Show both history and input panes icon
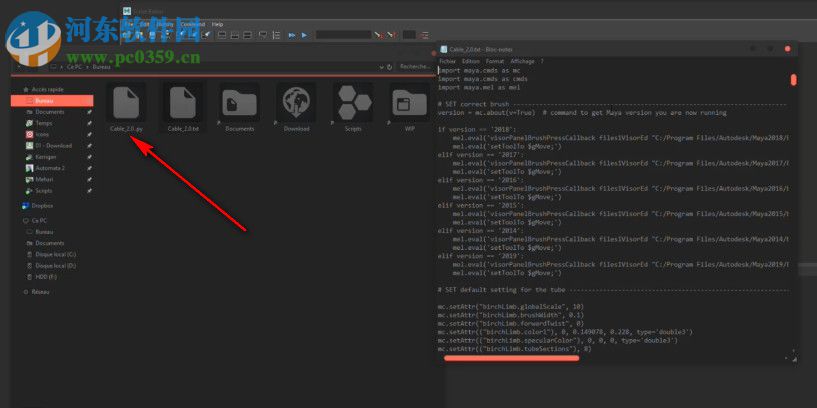 coord(247,35)
